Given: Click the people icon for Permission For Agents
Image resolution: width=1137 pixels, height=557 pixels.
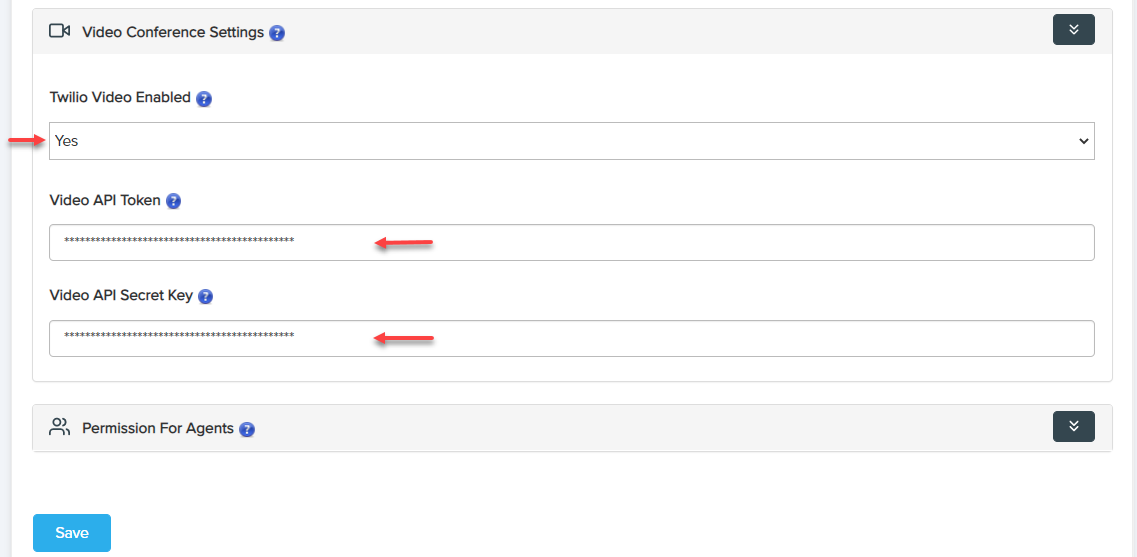Looking at the screenshot, I should (60, 427).
